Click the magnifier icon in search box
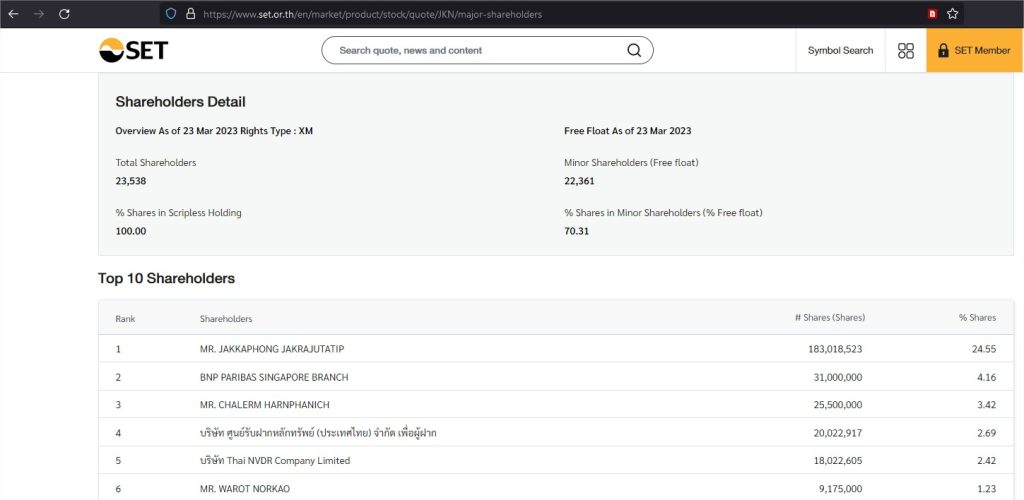The height and width of the screenshot is (500, 1024). click(x=634, y=50)
